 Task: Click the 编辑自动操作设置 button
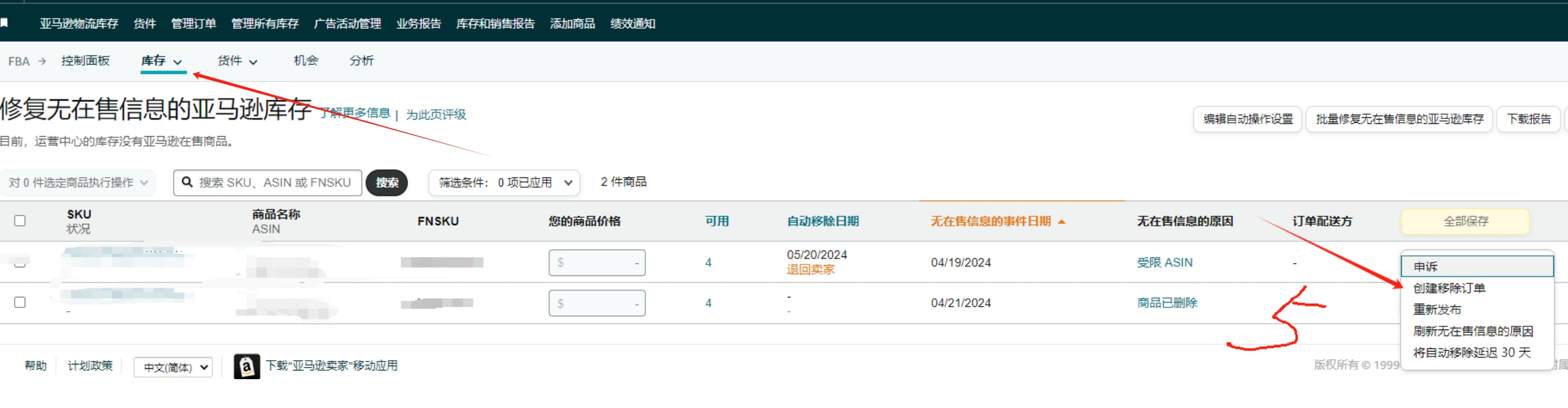(1248, 119)
